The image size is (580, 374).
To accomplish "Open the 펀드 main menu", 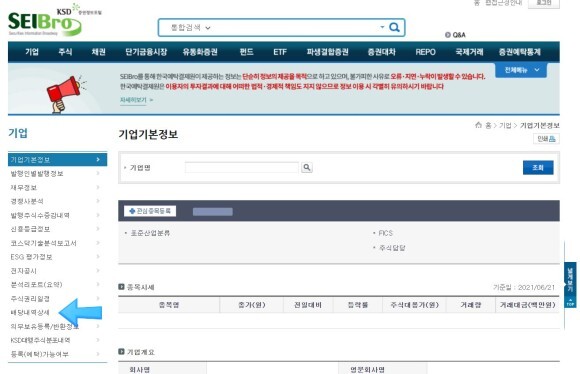I will pyautogui.click(x=246, y=52).
